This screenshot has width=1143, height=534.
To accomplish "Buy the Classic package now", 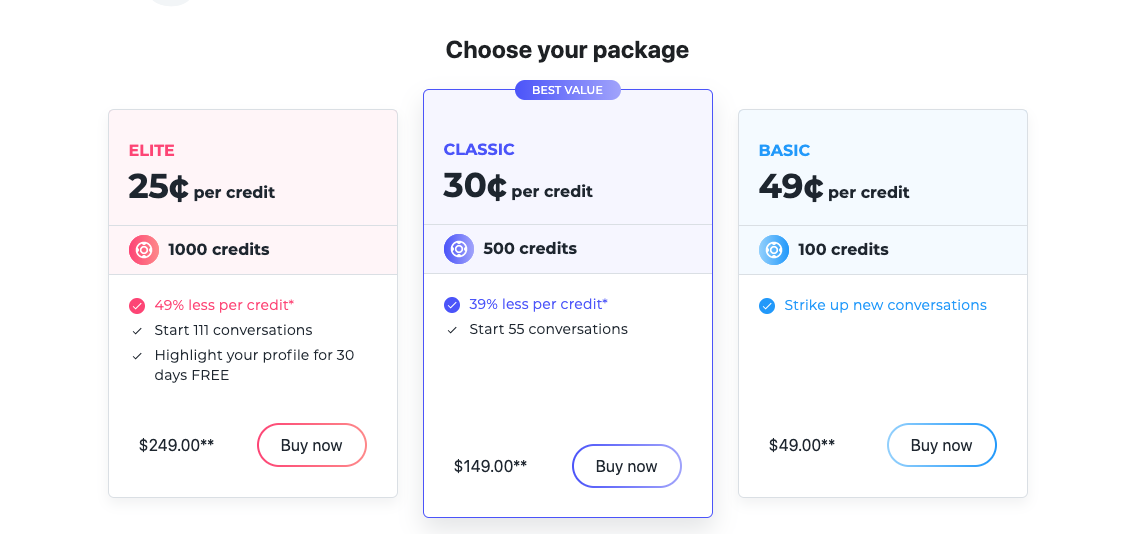I will click(x=627, y=466).
